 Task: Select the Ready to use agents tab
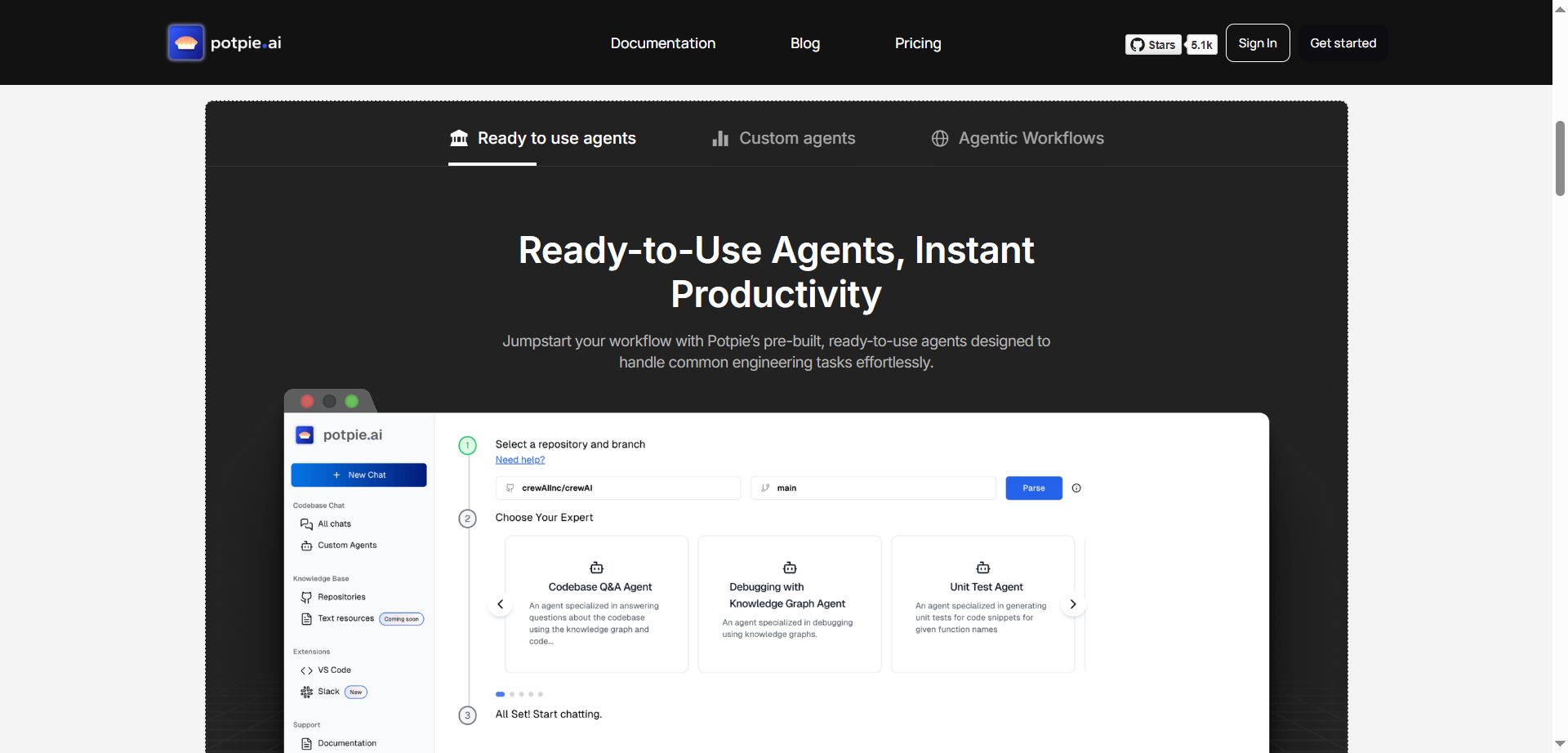point(542,138)
